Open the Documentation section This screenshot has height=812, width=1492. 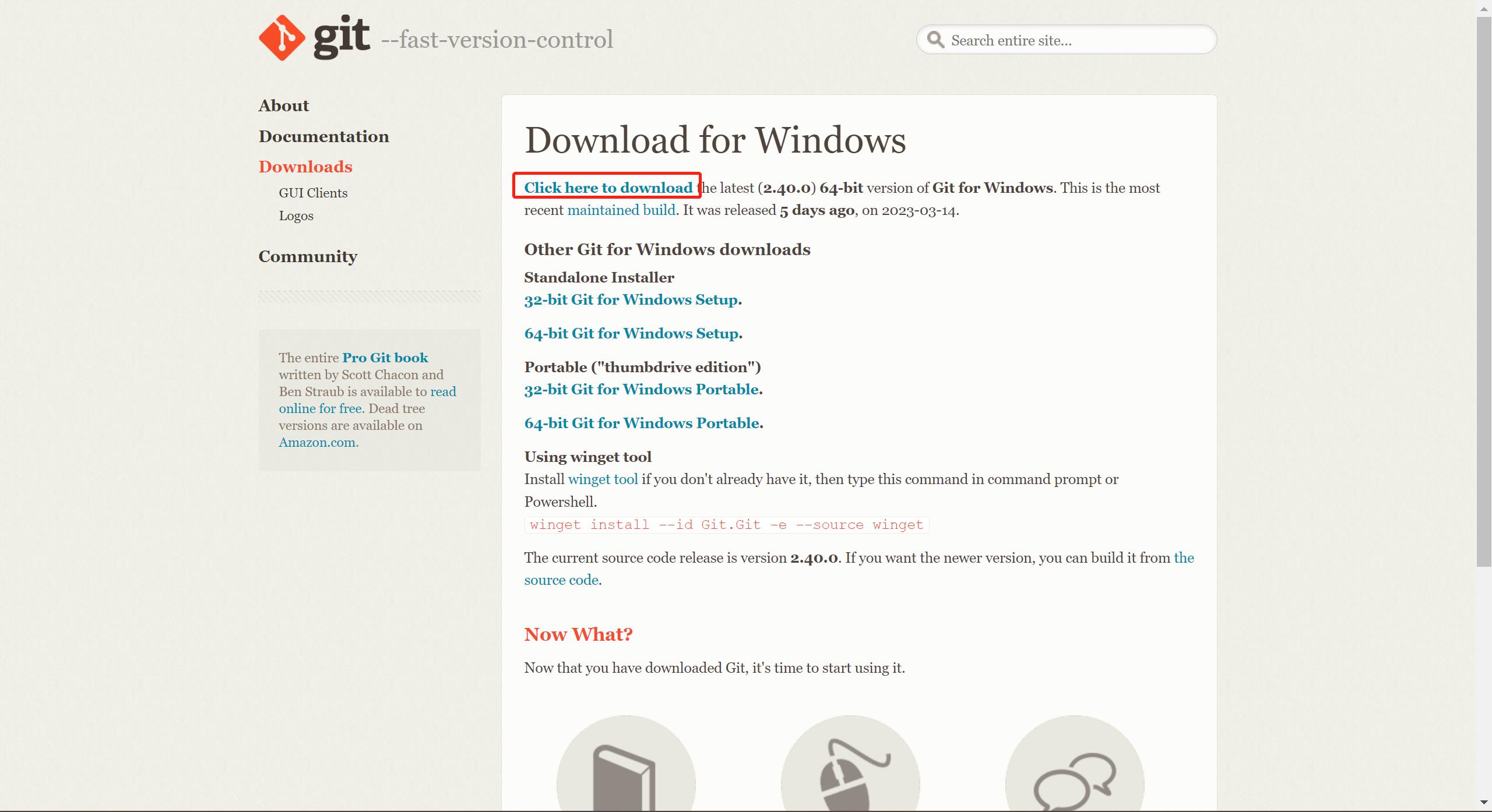click(x=324, y=136)
